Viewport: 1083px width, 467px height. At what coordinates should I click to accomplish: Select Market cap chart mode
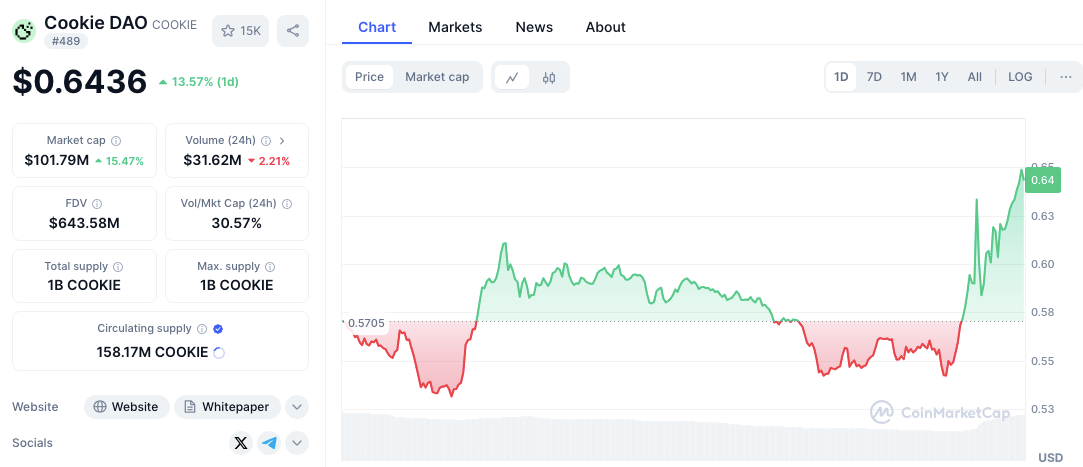tap(437, 77)
